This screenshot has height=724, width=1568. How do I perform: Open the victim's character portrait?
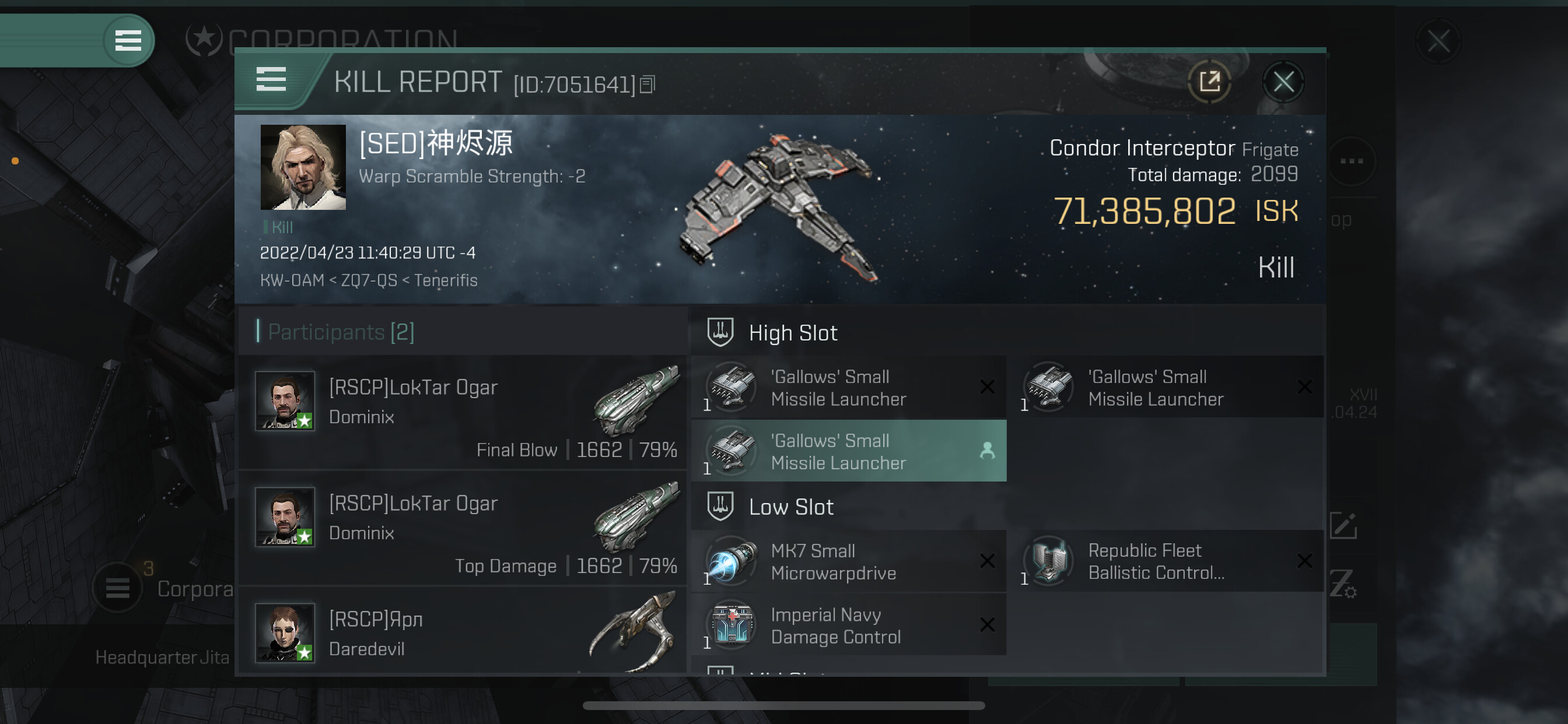point(303,167)
